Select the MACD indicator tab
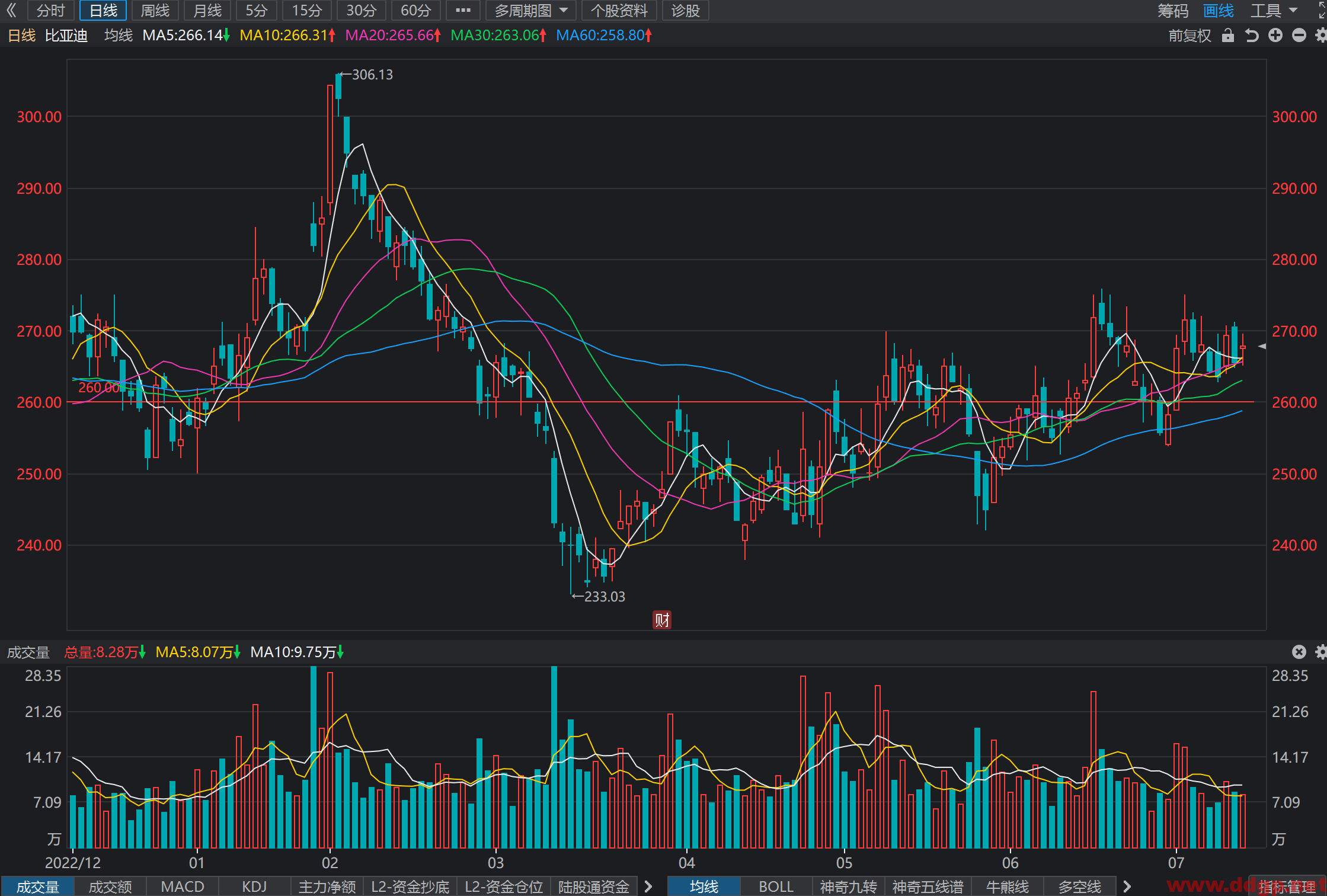This screenshot has height=896, width=1327. click(183, 887)
